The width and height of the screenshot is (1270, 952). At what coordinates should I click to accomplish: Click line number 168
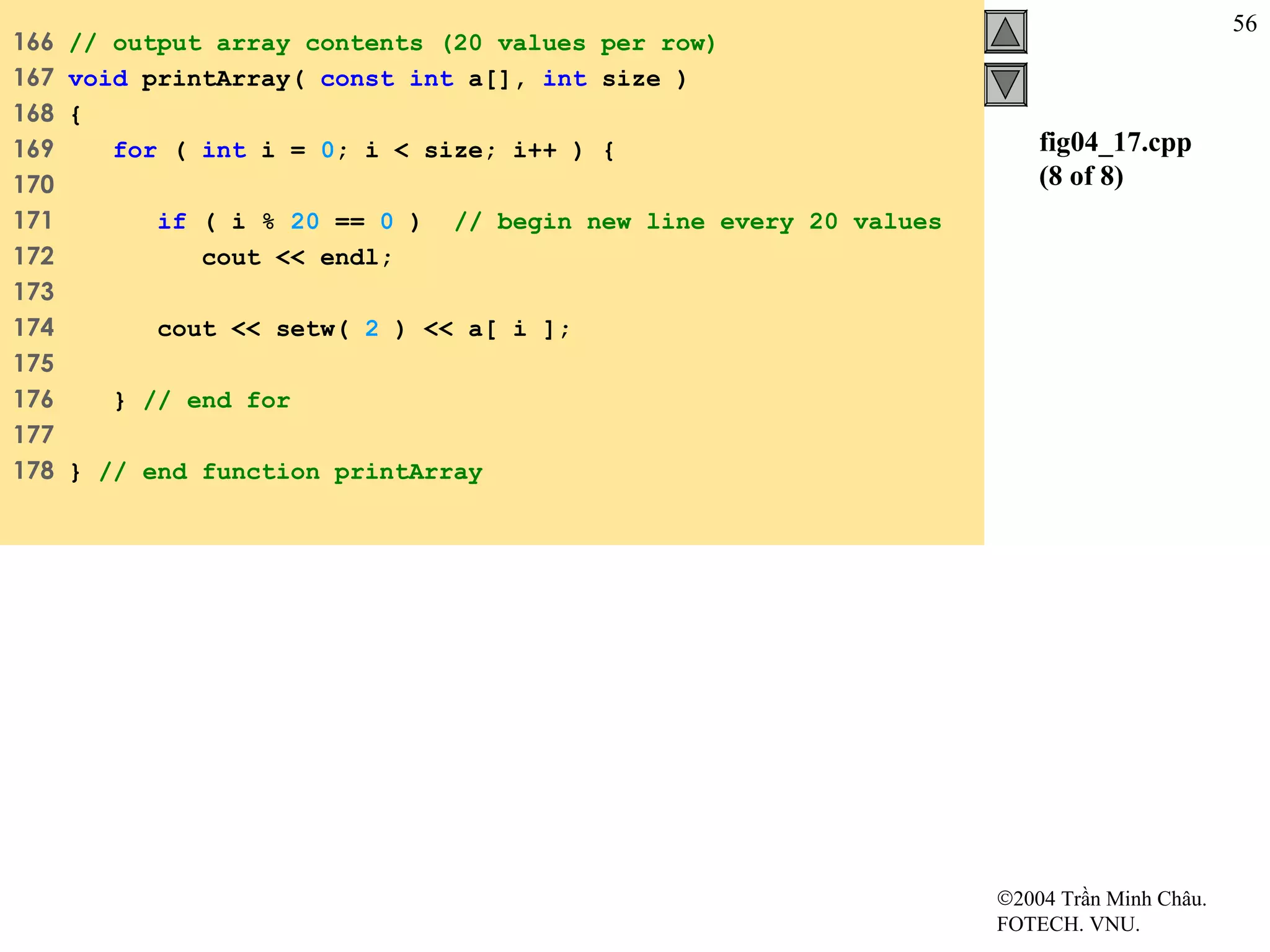point(34,114)
